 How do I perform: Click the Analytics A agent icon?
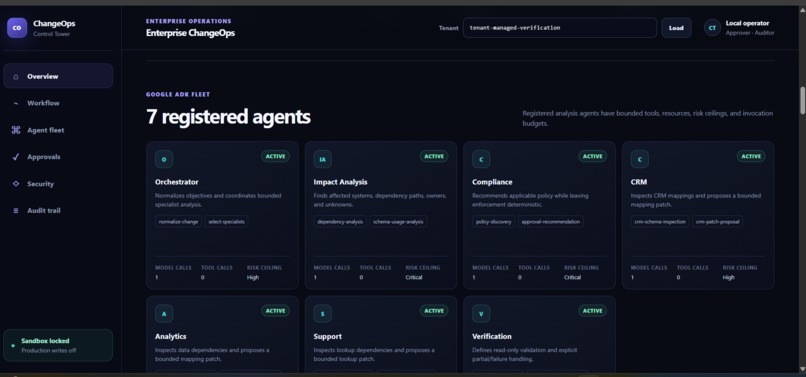pos(164,314)
